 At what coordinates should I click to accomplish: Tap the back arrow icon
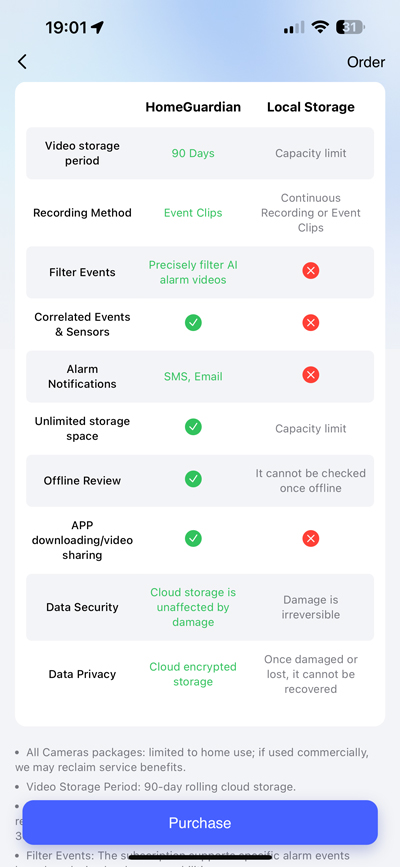click(22, 62)
